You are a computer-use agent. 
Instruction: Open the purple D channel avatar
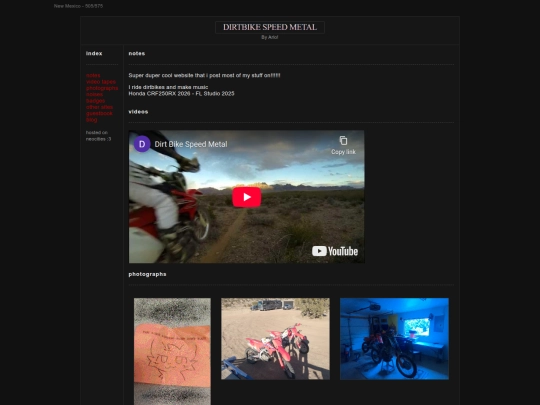[x=142, y=144]
